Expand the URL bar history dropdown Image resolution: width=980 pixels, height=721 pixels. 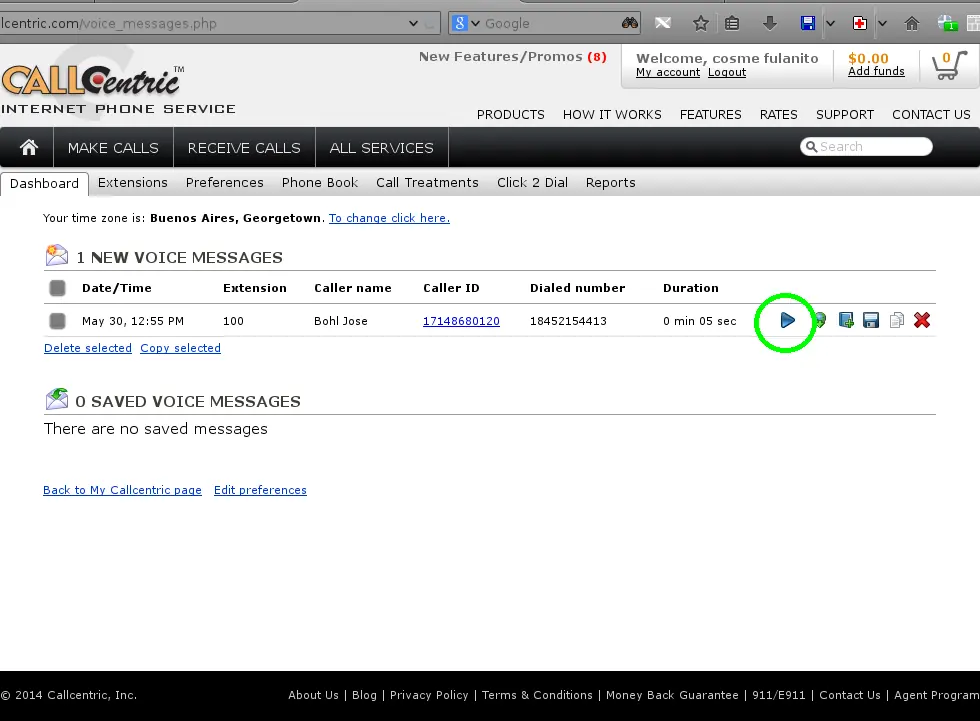[x=413, y=24]
